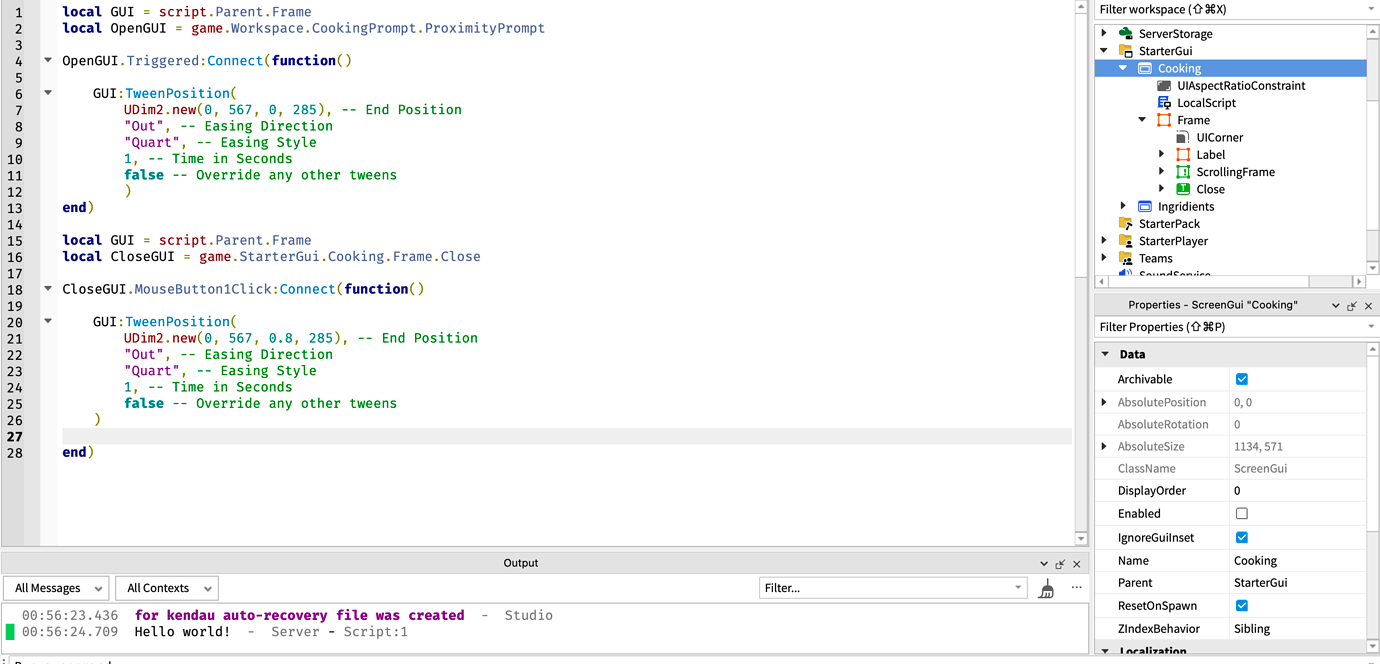Expand the Ingridients tree node
Viewport: 1380px width, 664px height.
point(1123,206)
